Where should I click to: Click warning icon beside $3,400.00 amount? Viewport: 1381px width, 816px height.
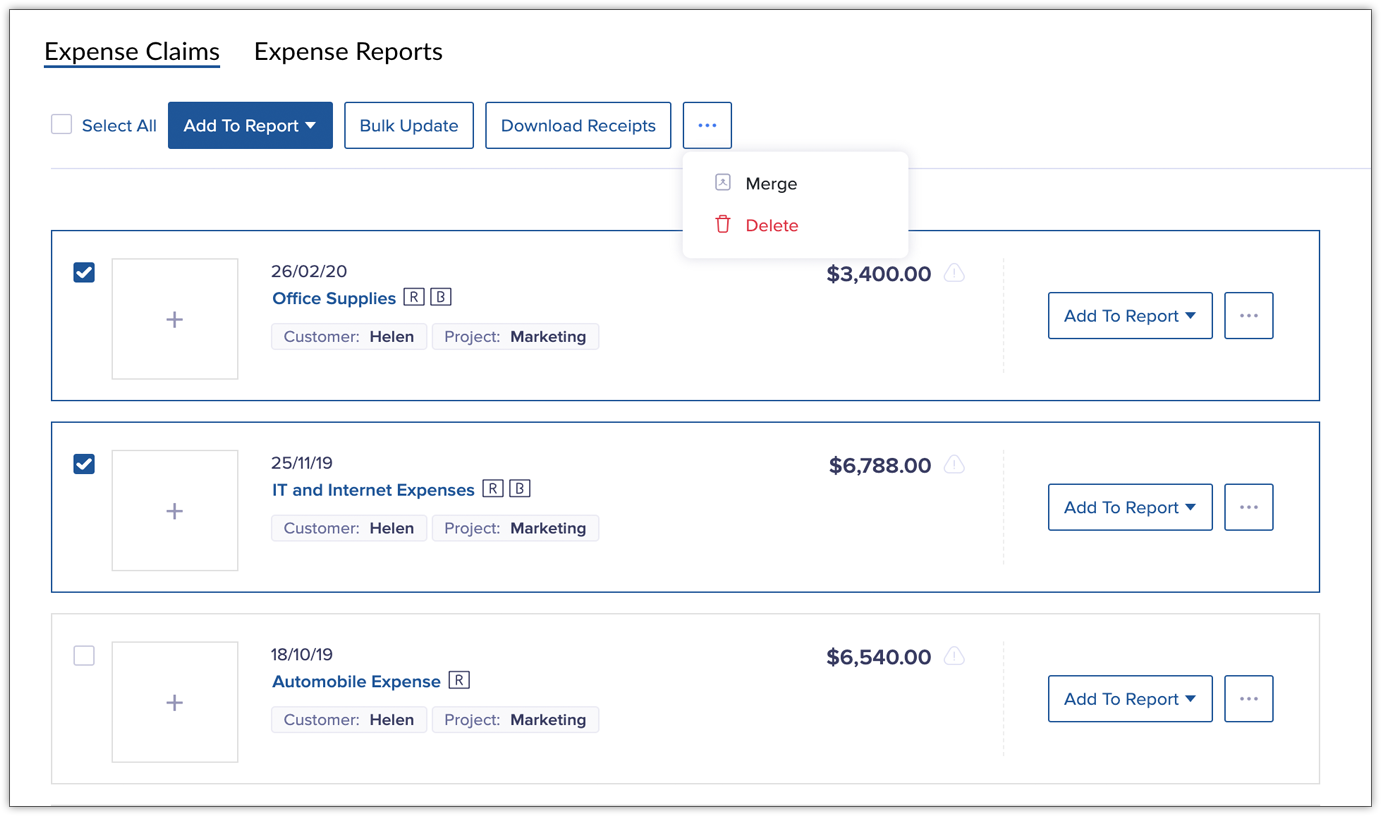pos(955,273)
